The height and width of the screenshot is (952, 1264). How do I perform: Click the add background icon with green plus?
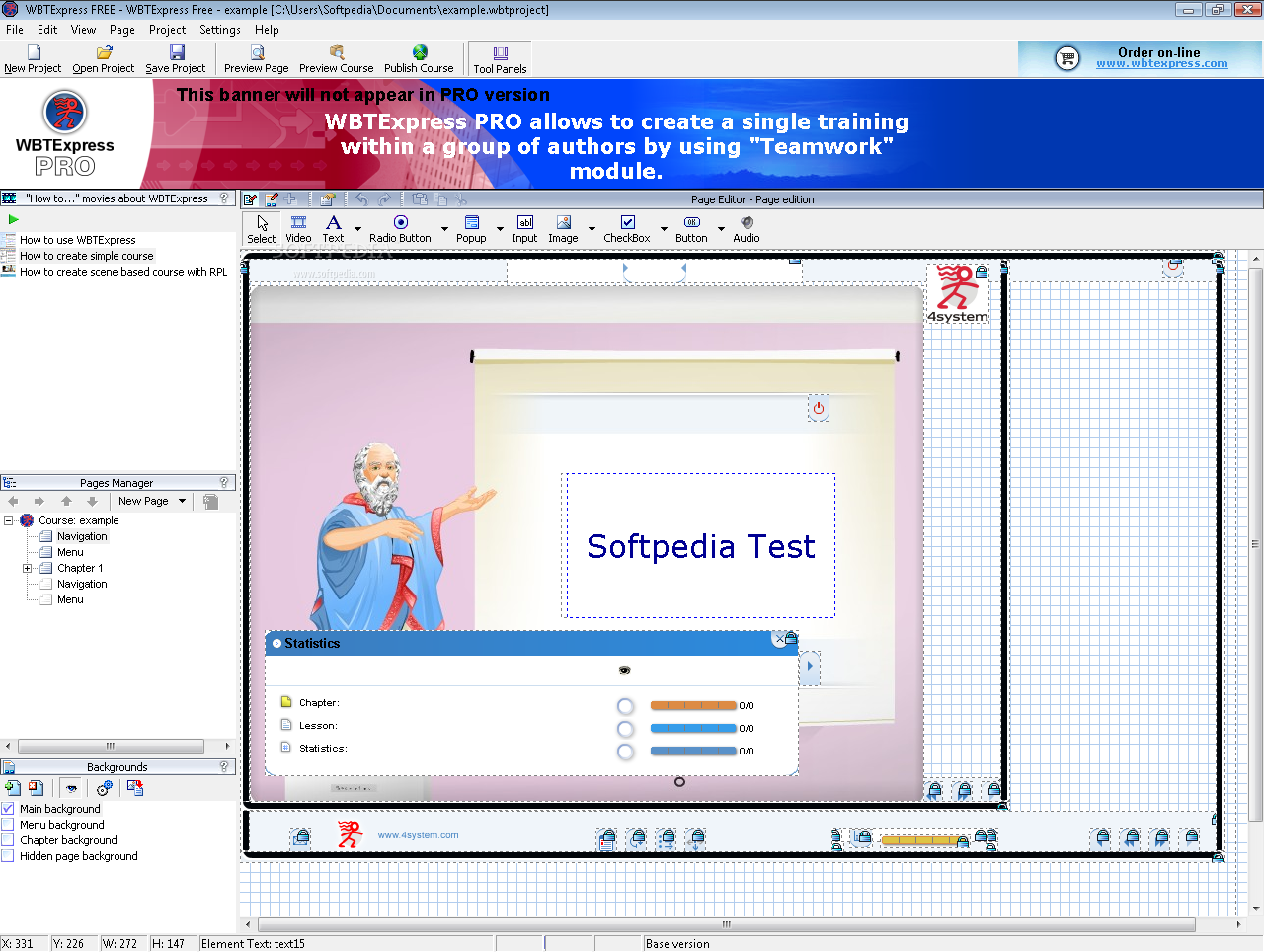[x=13, y=787]
